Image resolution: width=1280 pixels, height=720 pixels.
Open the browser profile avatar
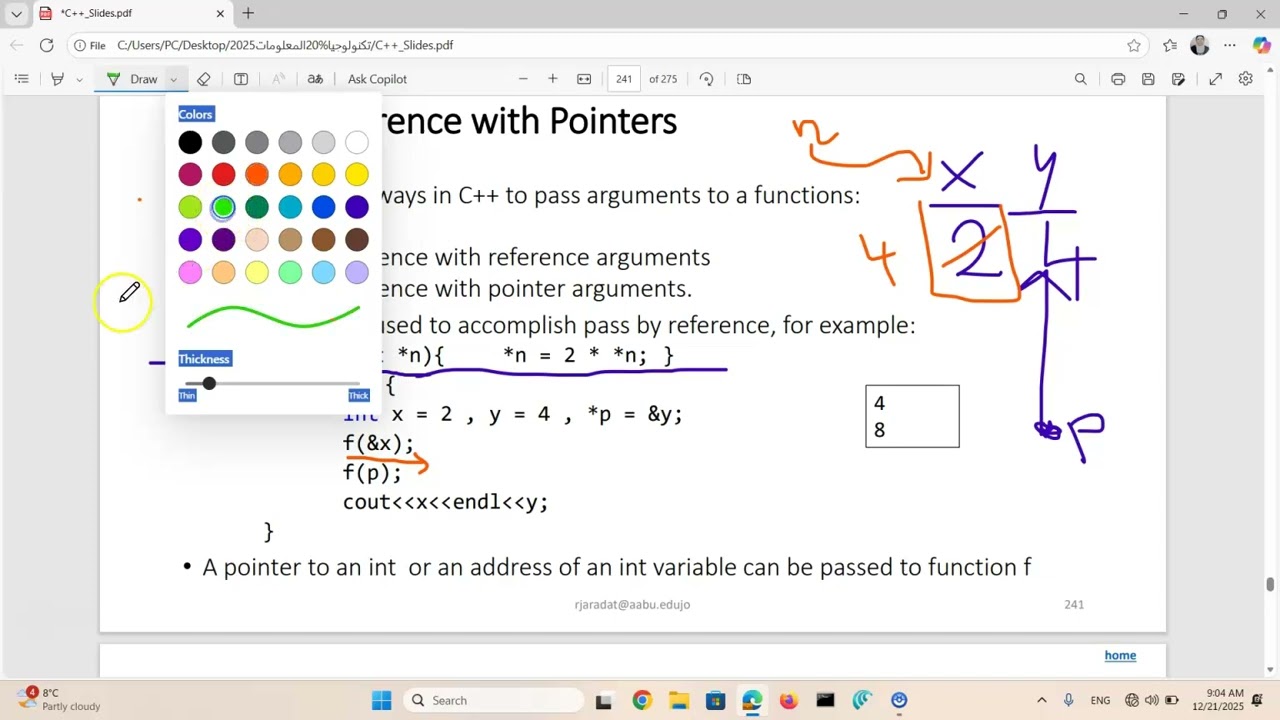[x=1200, y=45]
